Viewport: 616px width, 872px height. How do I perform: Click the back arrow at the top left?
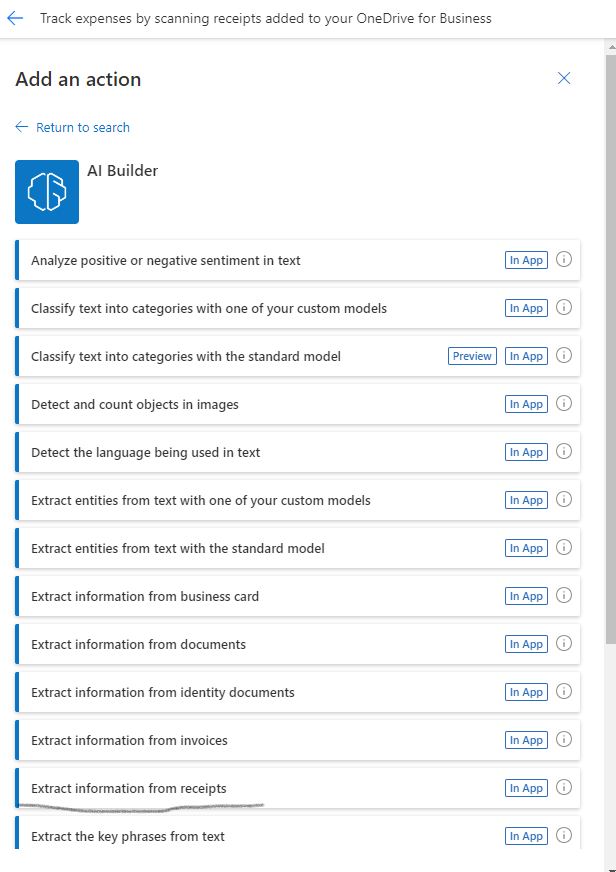coord(19,17)
